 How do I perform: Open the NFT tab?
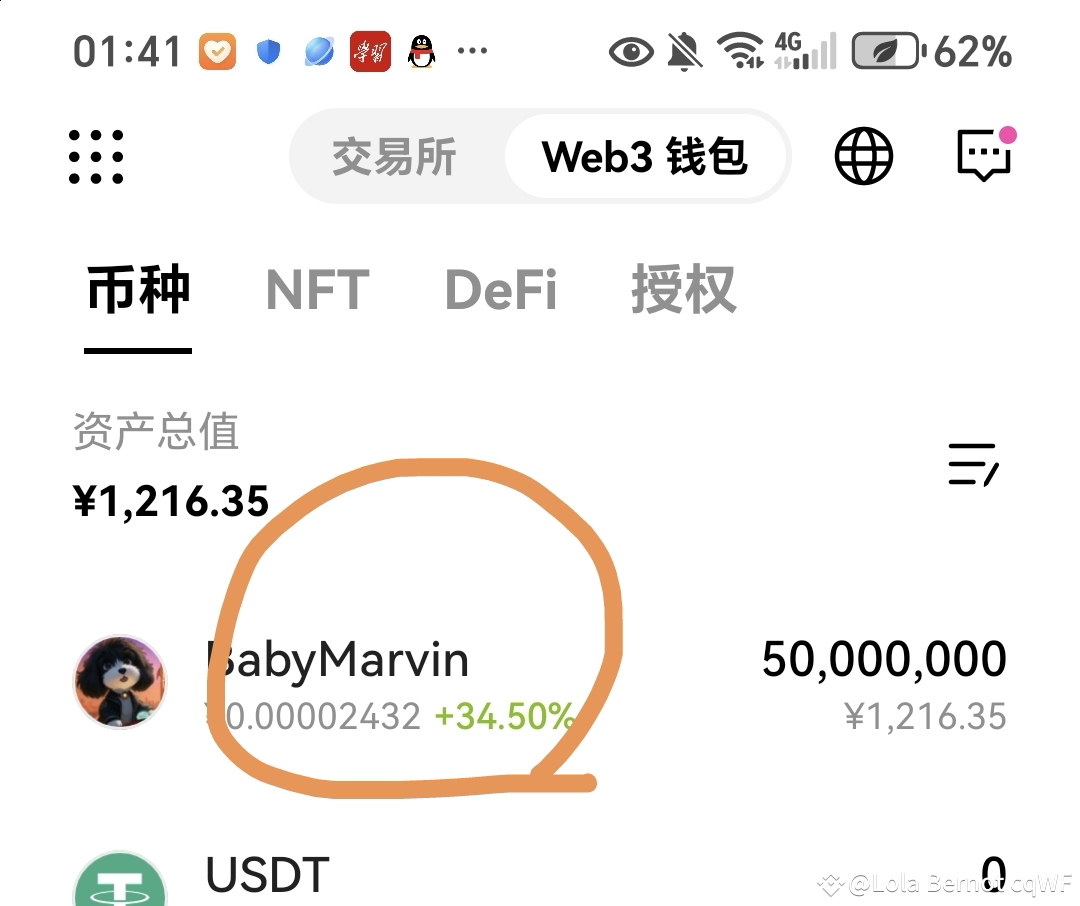coord(318,290)
